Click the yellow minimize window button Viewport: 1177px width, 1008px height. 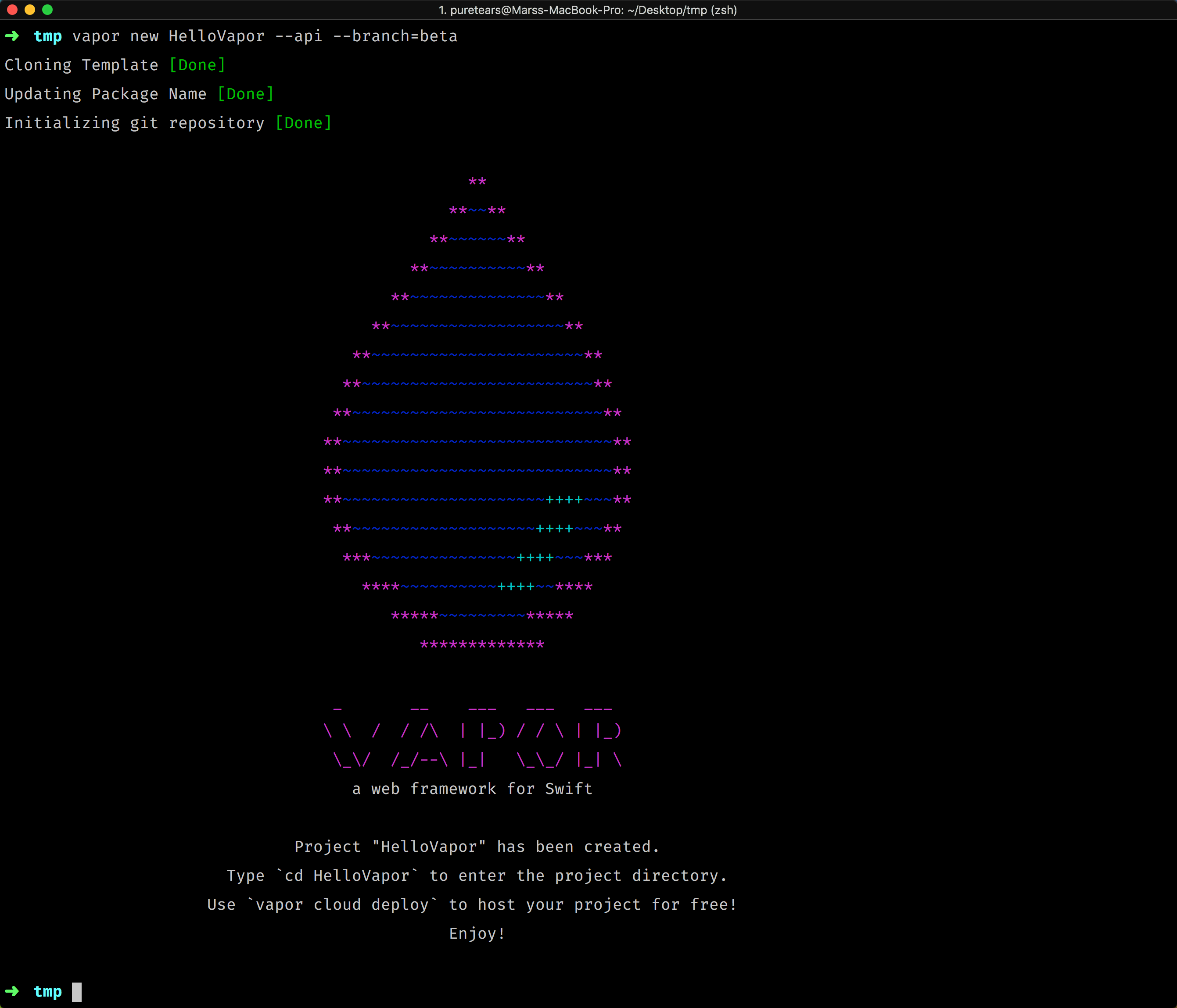pyautogui.click(x=29, y=10)
